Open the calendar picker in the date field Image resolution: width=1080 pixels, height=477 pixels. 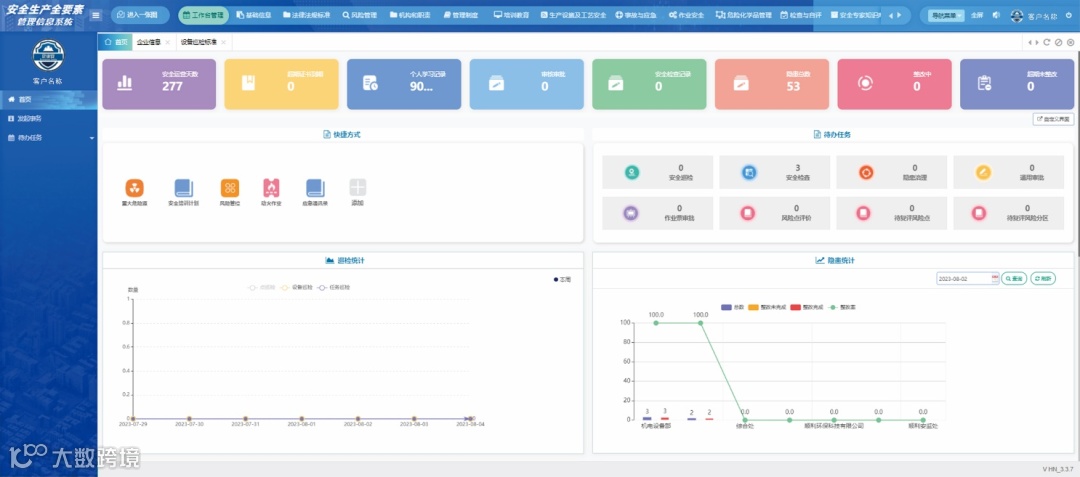(995, 279)
